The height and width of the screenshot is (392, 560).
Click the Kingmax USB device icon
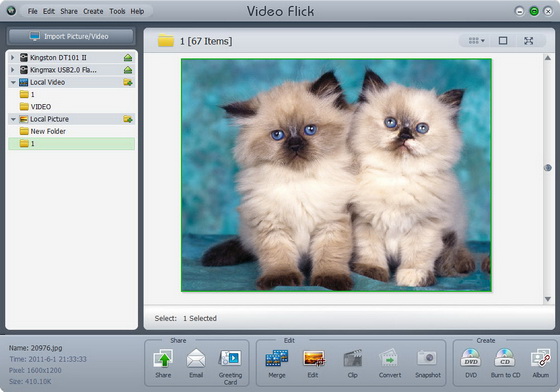pos(24,70)
